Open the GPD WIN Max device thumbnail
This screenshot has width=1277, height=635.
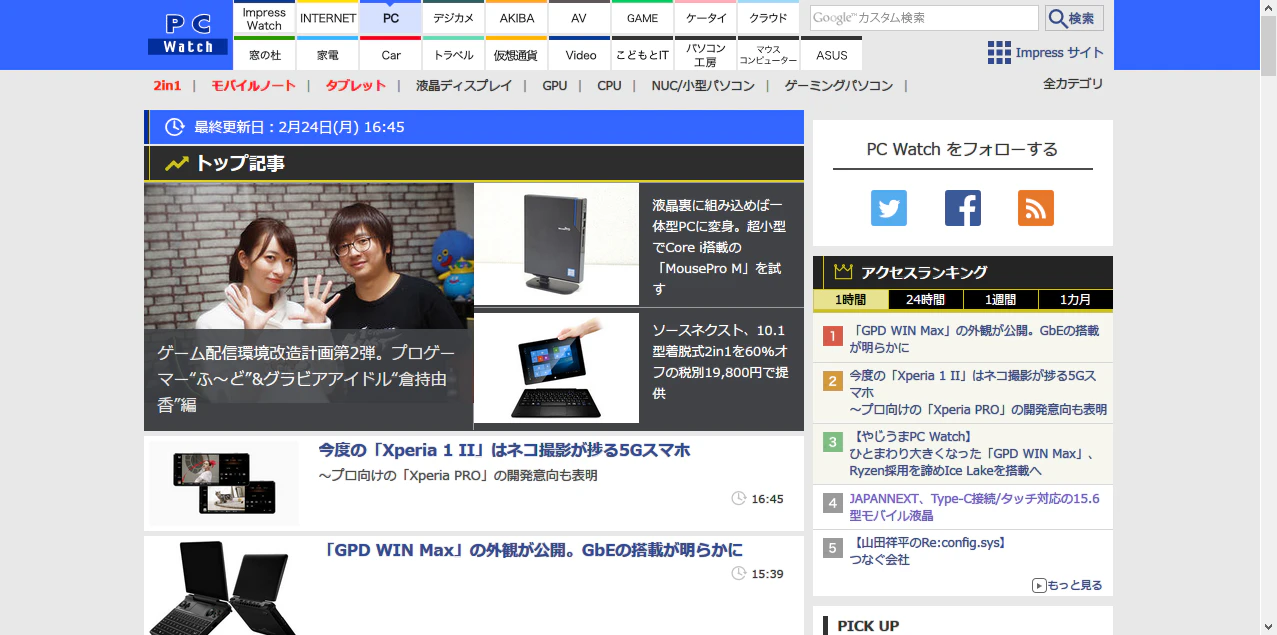[x=224, y=587]
